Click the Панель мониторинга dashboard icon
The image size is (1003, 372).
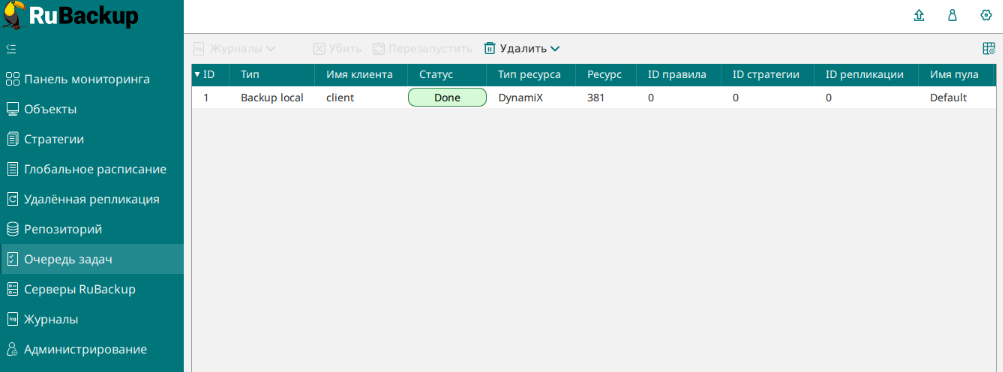(x=12, y=79)
